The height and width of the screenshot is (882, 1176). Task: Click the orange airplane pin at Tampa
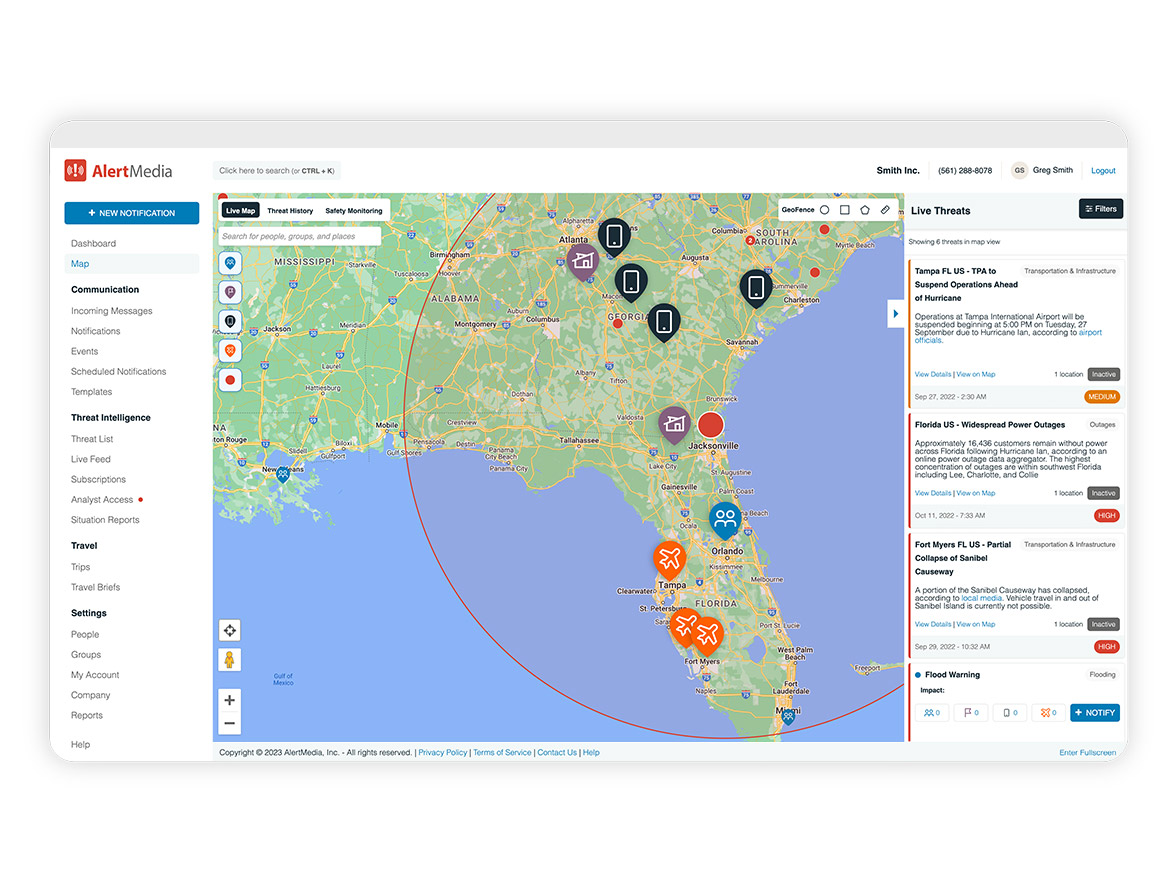pos(669,558)
